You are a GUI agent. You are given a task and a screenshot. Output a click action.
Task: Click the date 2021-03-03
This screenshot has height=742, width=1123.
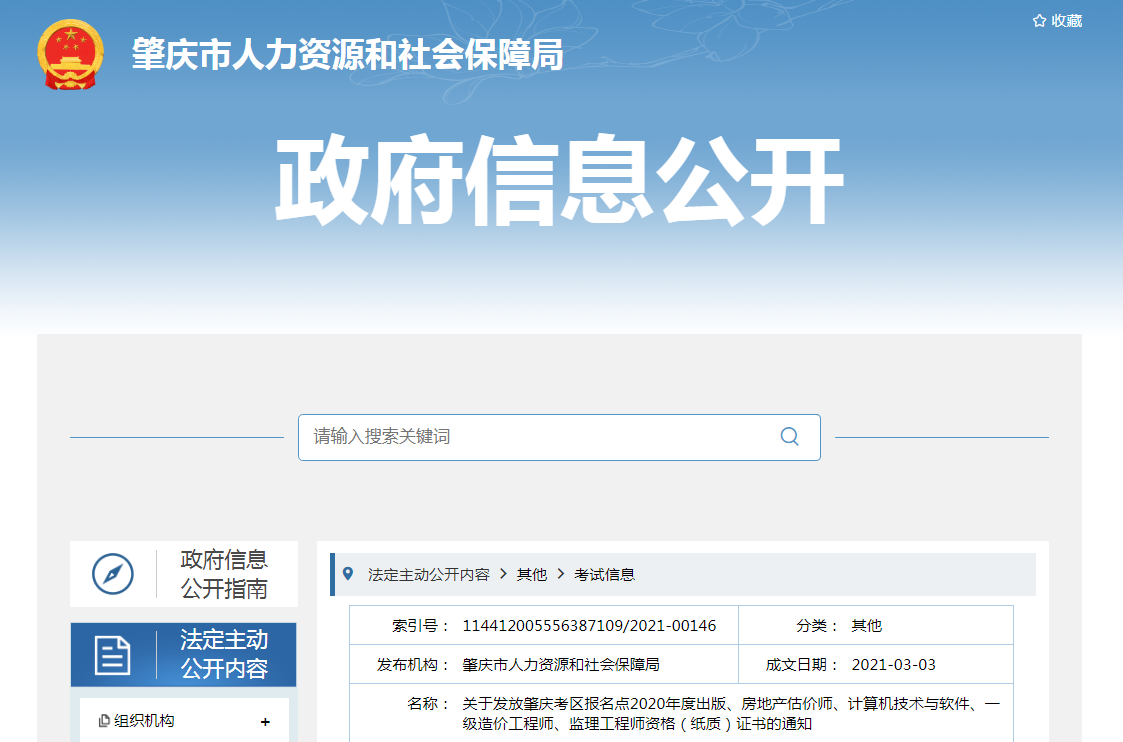pyautogui.click(x=894, y=665)
